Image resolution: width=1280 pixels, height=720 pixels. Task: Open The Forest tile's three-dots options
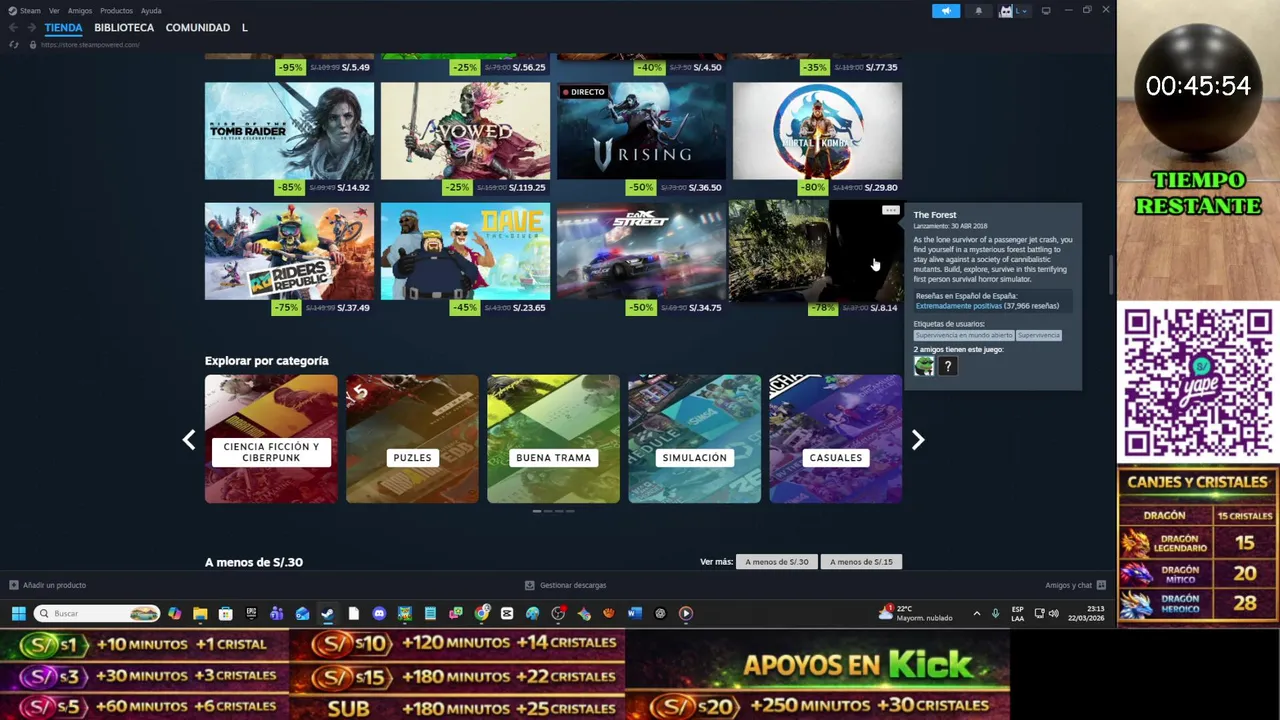(890, 210)
